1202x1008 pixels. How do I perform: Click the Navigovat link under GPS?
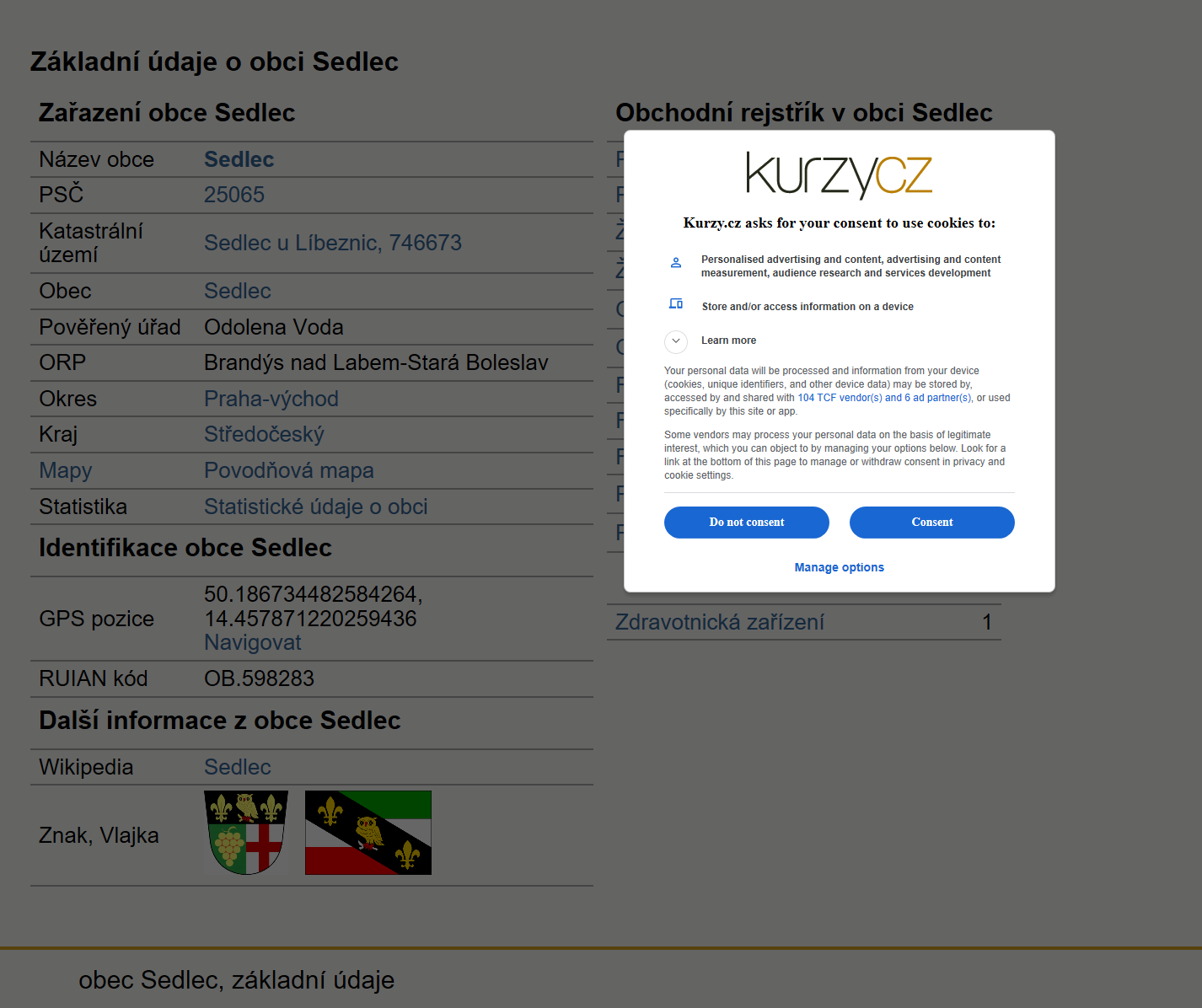click(252, 642)
